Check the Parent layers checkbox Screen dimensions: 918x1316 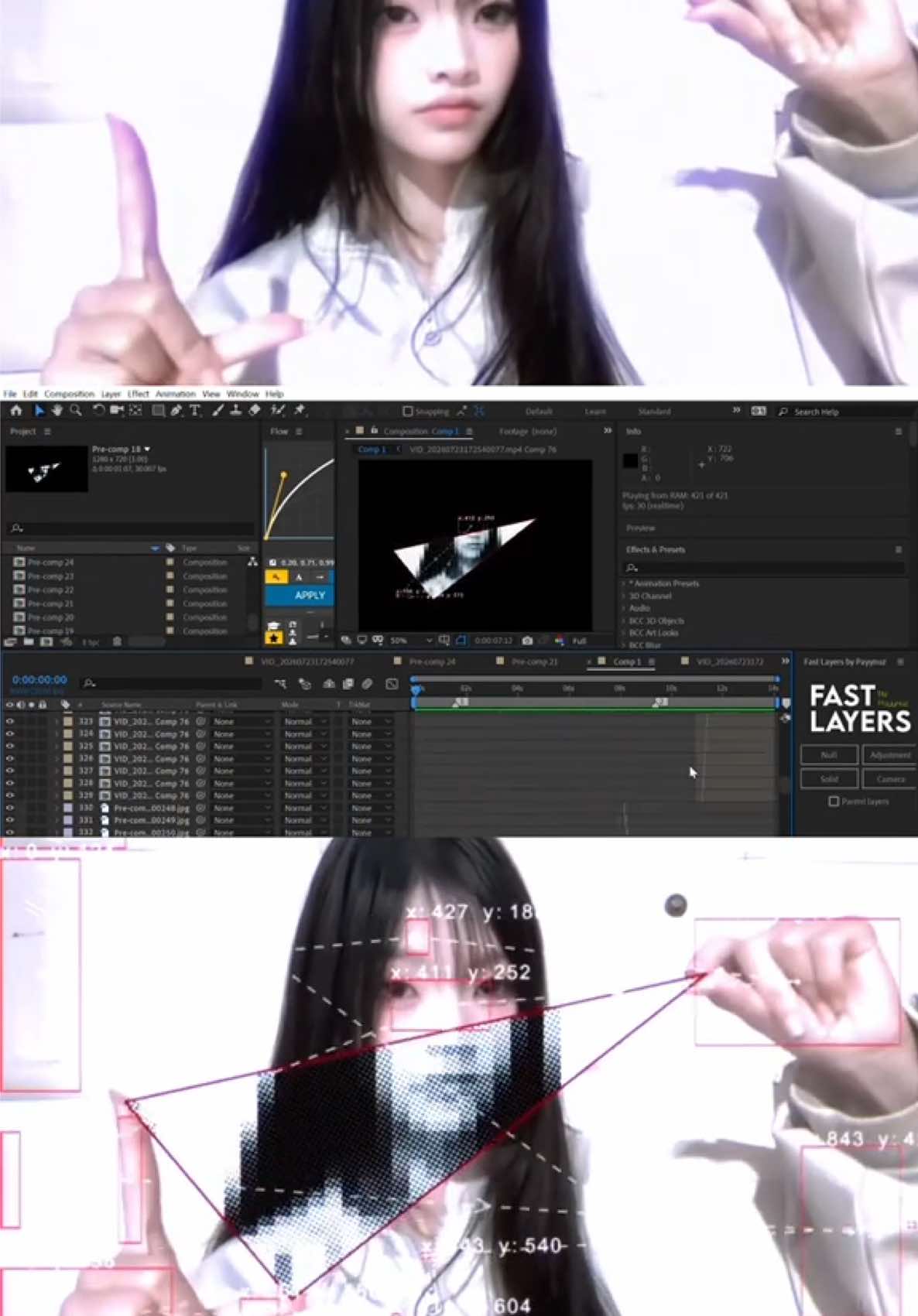tap(834, 802)
